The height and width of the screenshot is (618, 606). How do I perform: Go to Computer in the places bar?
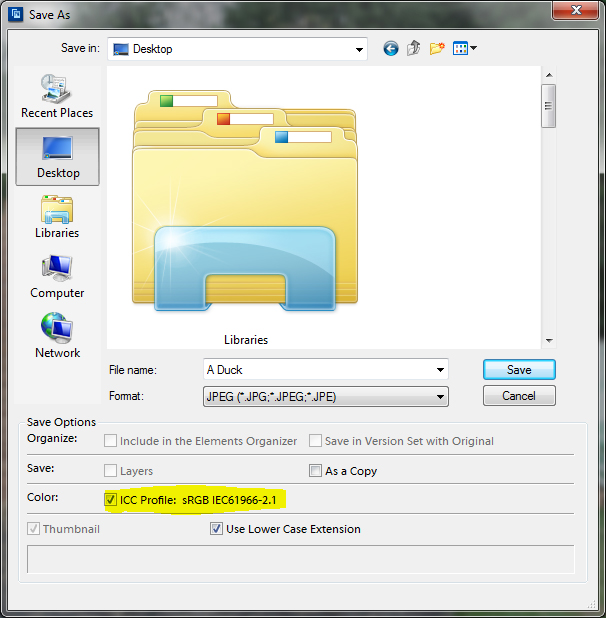click(x=57, y=277)
